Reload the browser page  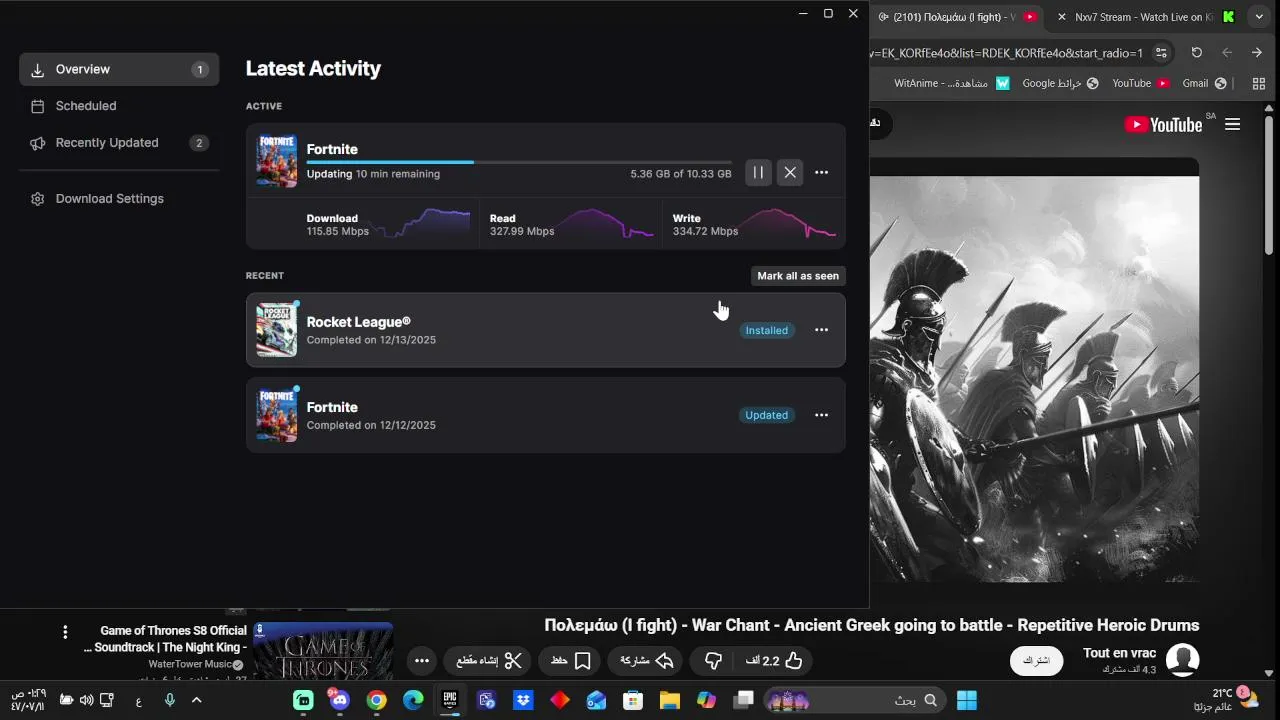point(1197,53)
